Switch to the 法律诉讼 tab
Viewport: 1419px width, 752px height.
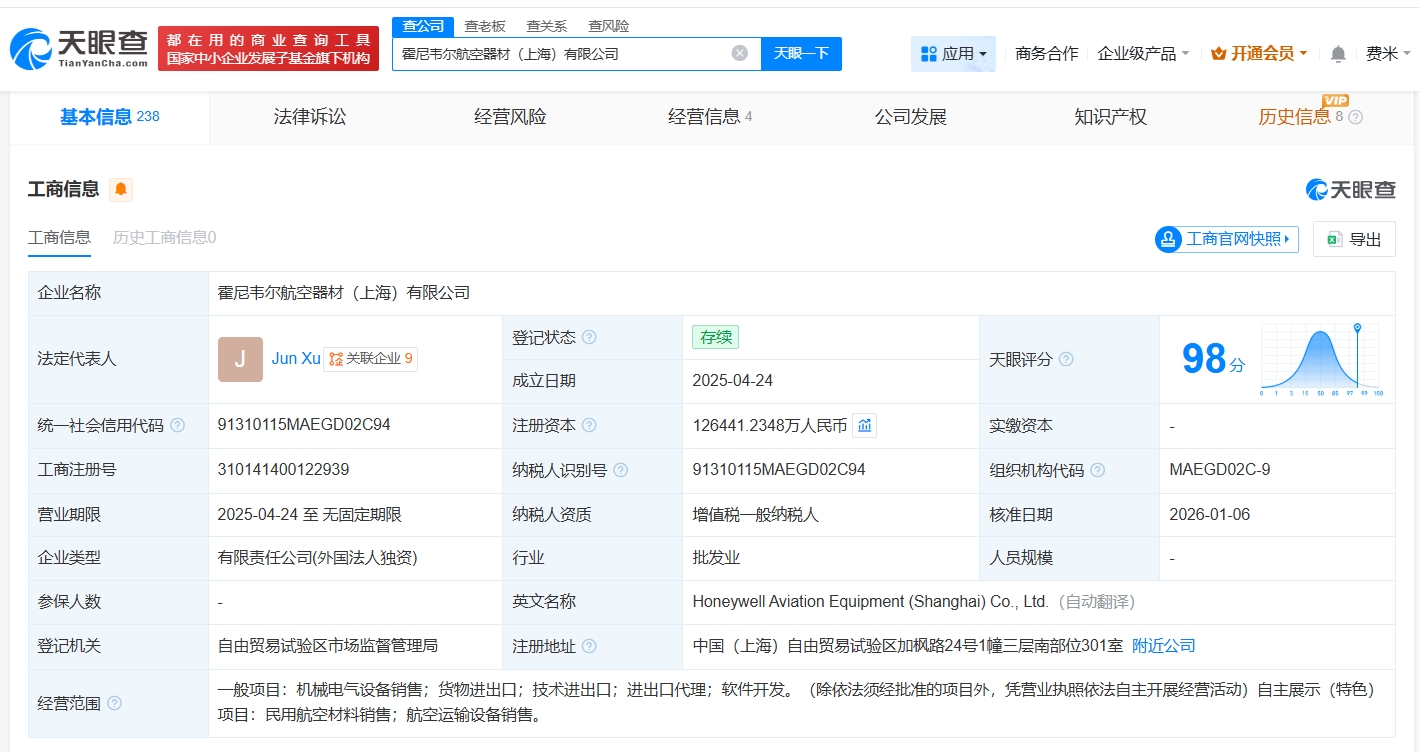coord(310,117)
